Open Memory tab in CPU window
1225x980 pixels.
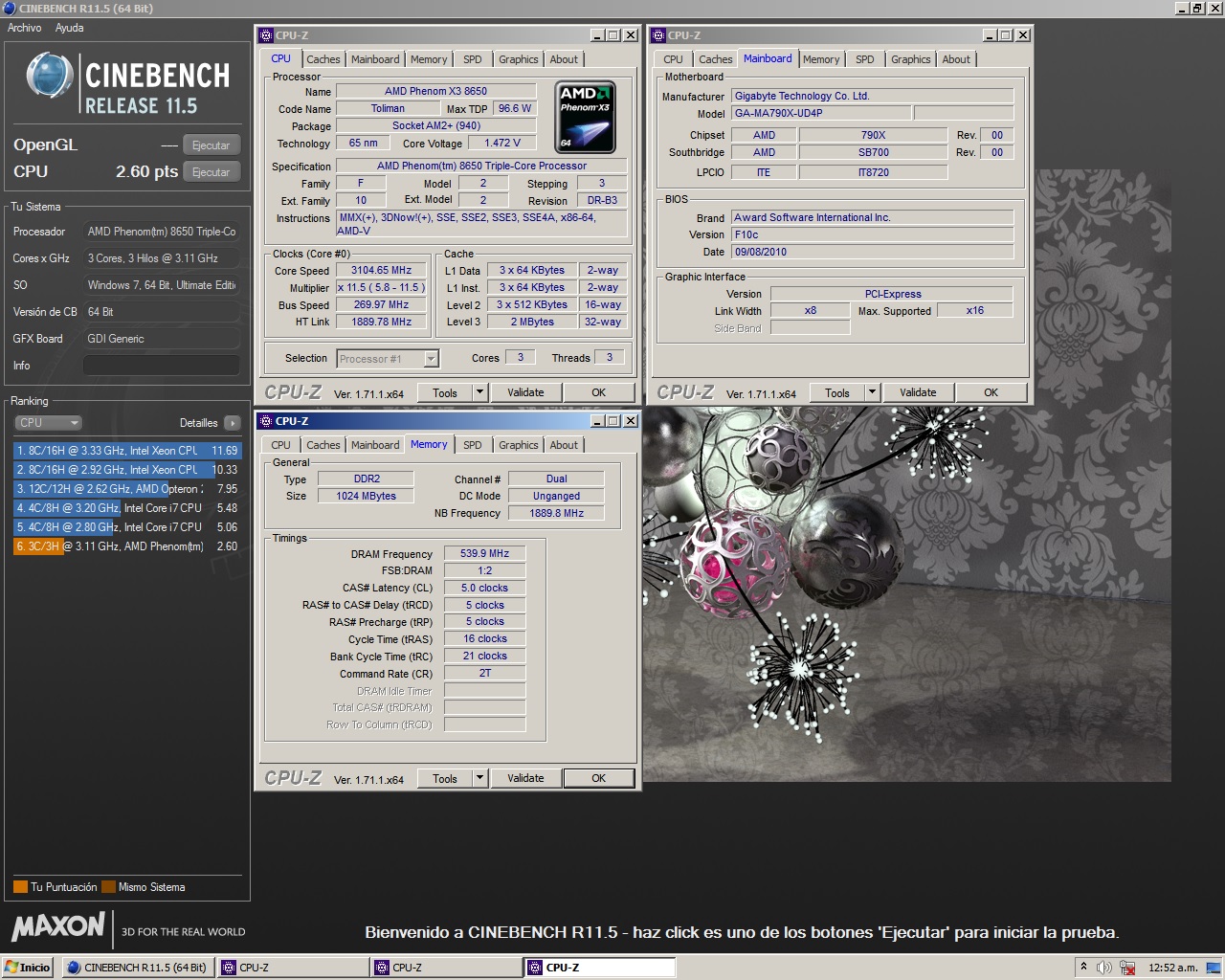tap(429, 59)
